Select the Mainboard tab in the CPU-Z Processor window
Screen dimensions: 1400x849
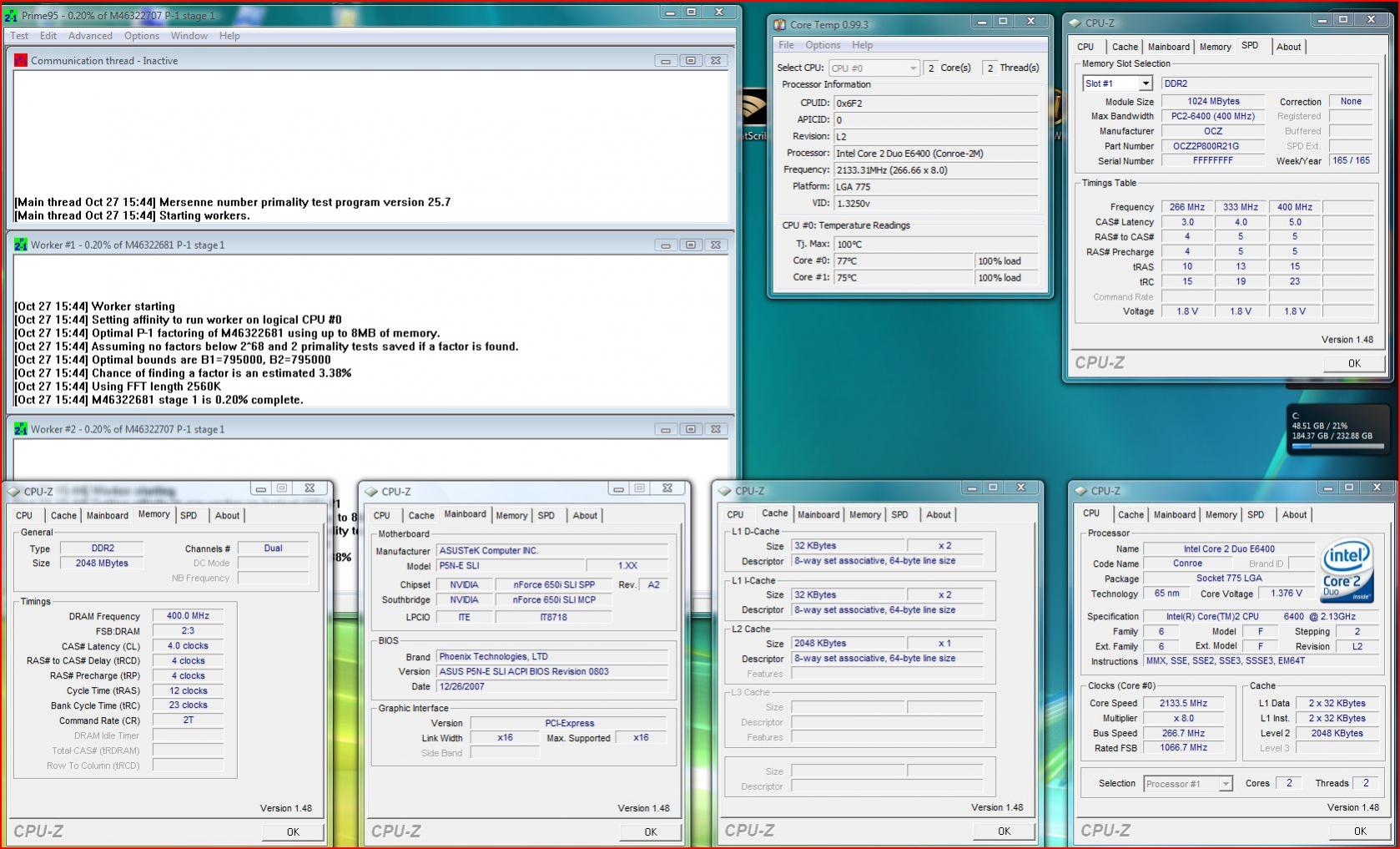(1175, 515)
